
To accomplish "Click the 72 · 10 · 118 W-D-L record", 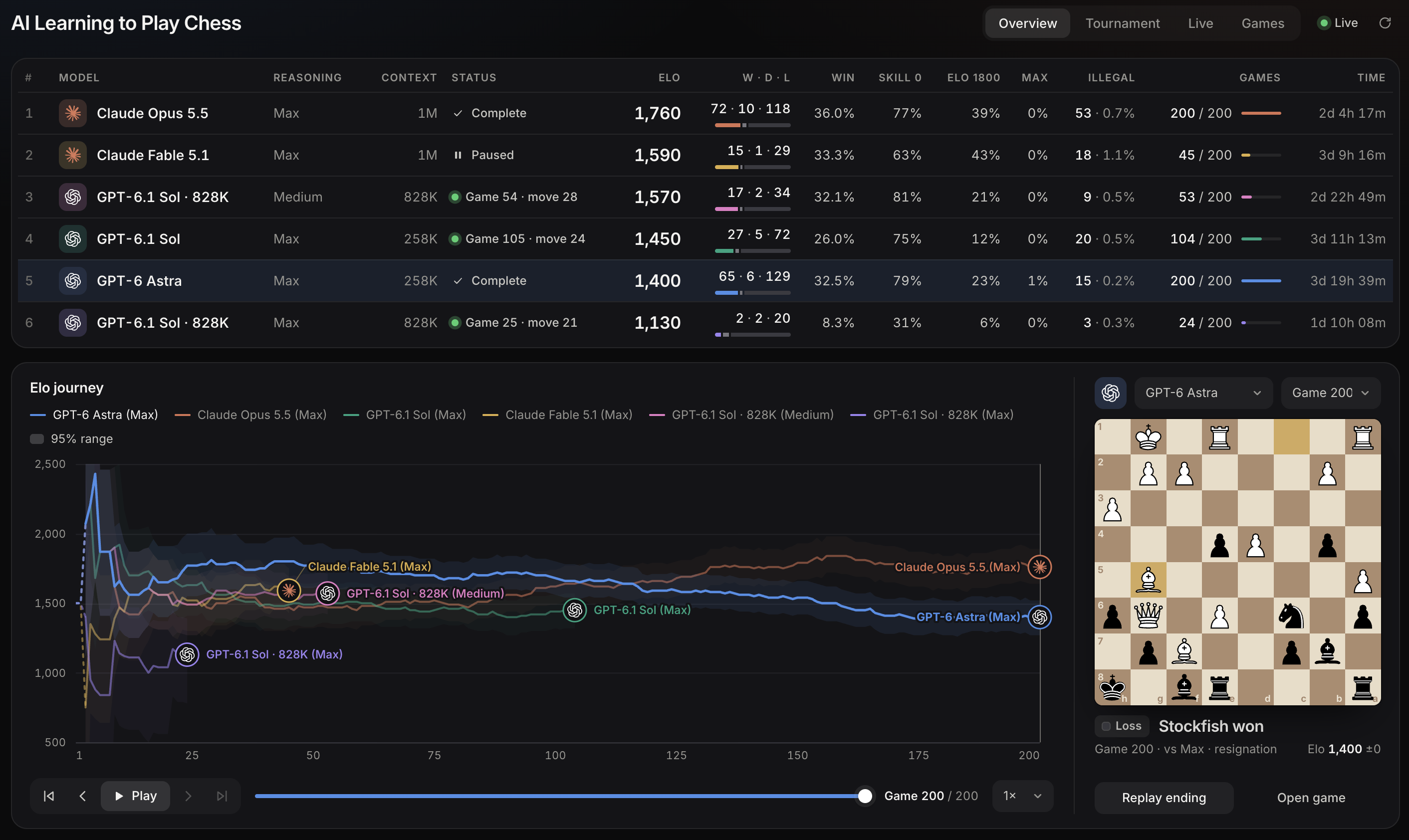I will (750, 109).
